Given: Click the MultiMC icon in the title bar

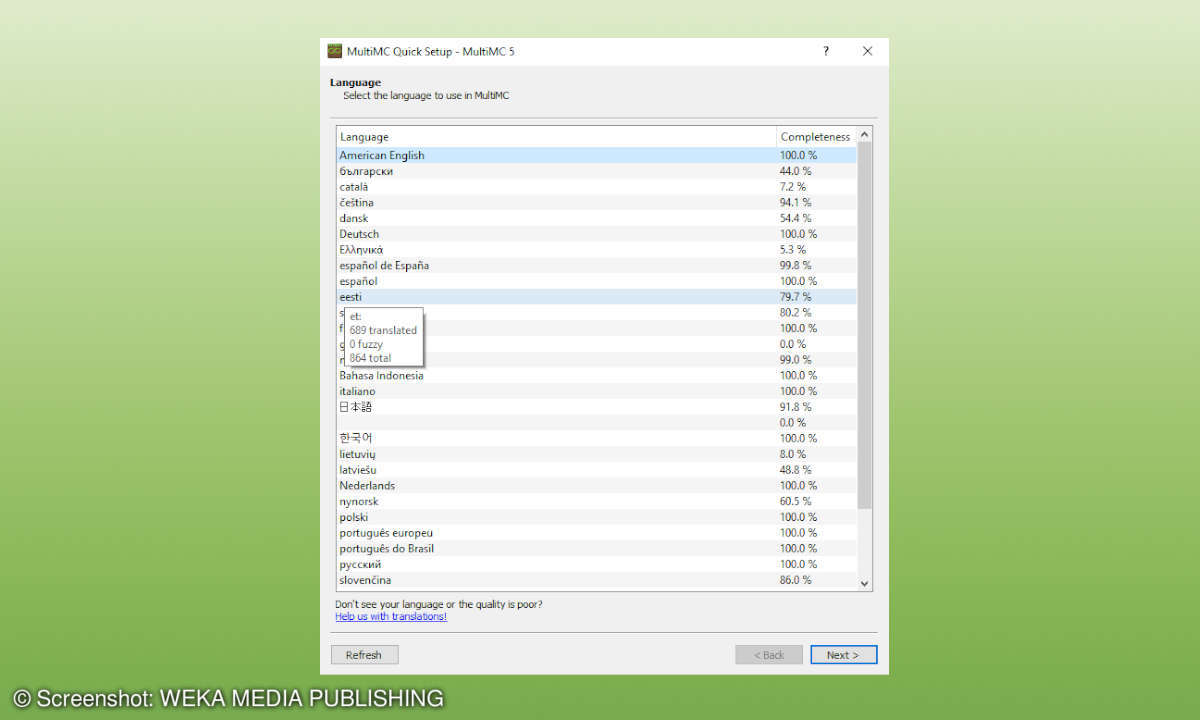Looking at the screenshot, I should [x=335, y=51].
